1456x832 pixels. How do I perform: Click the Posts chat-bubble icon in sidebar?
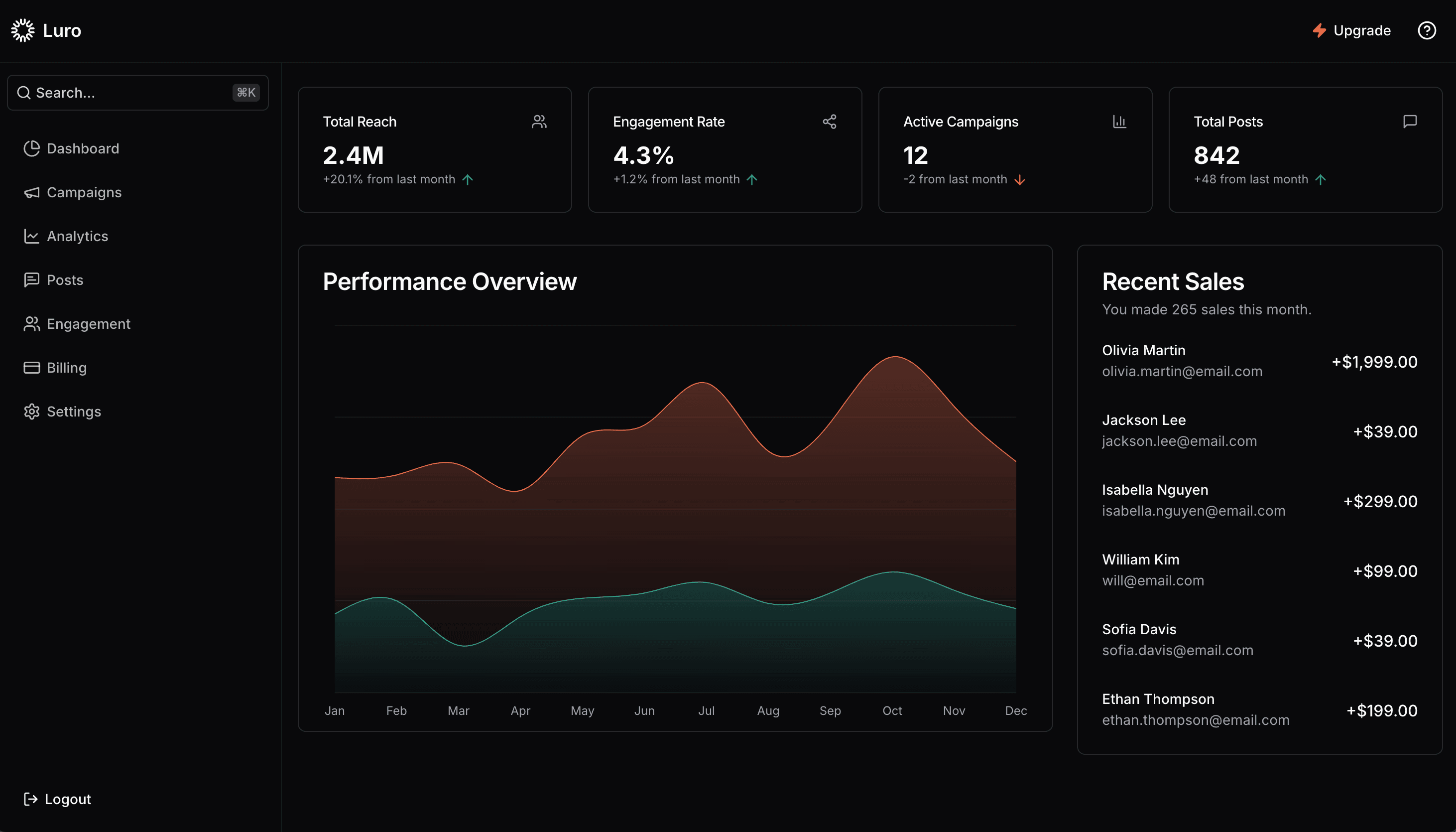[x=32, y=279]
